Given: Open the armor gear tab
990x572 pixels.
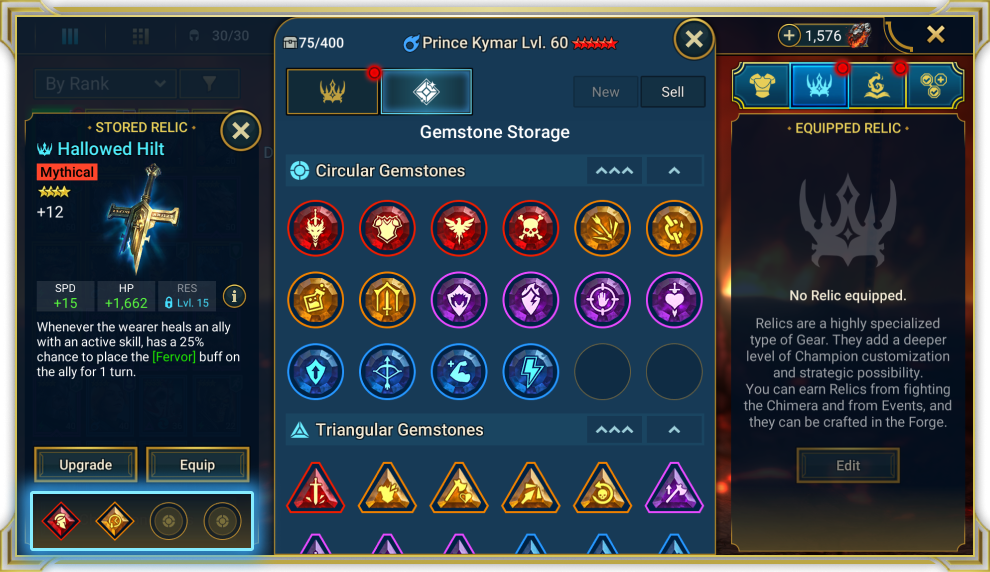Looking at the screenshot, I should point(762,85).
